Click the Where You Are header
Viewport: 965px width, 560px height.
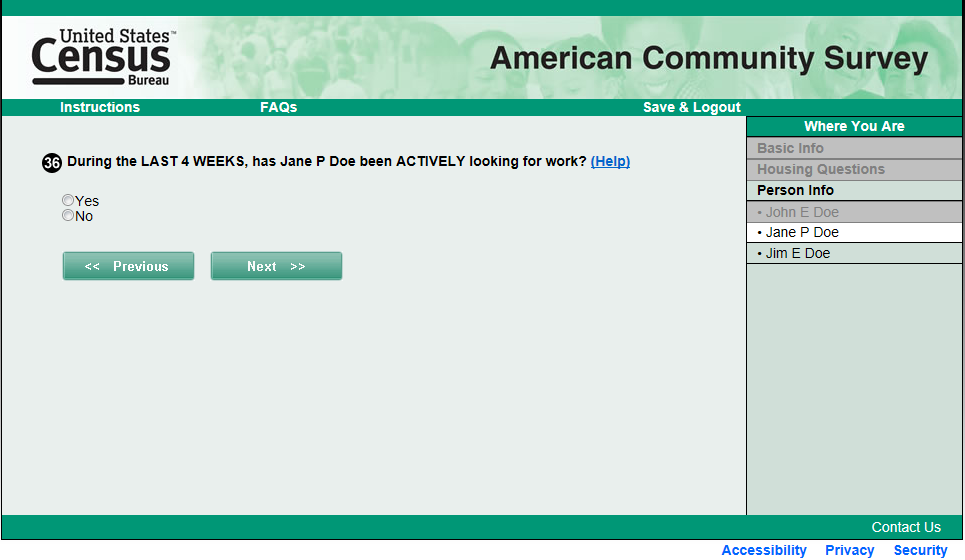click(x=854, y=126)
